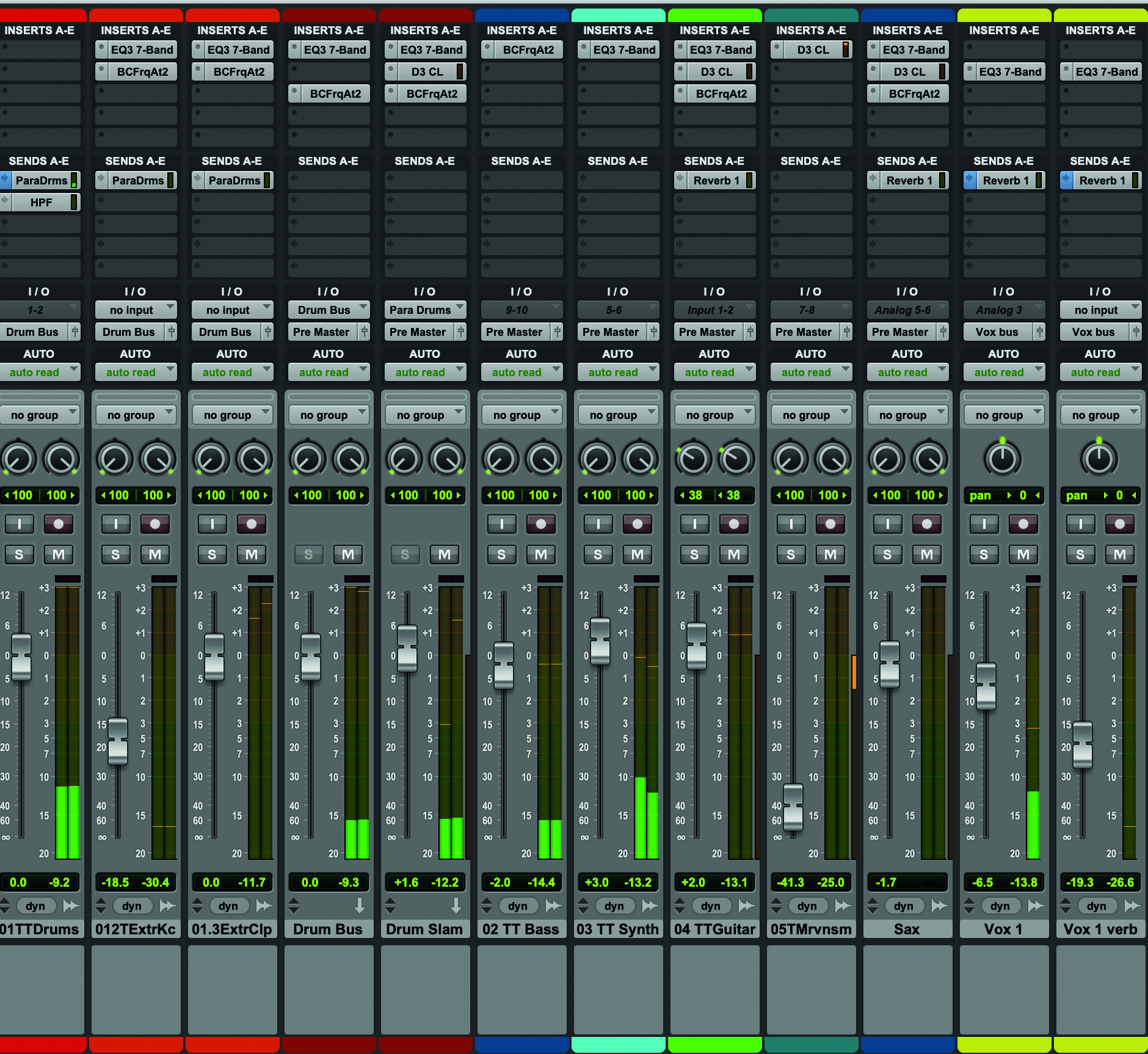1148x1054 pixels.
Task: Open output window arrow on 04 TTGuitar
Action: point(746,906)
